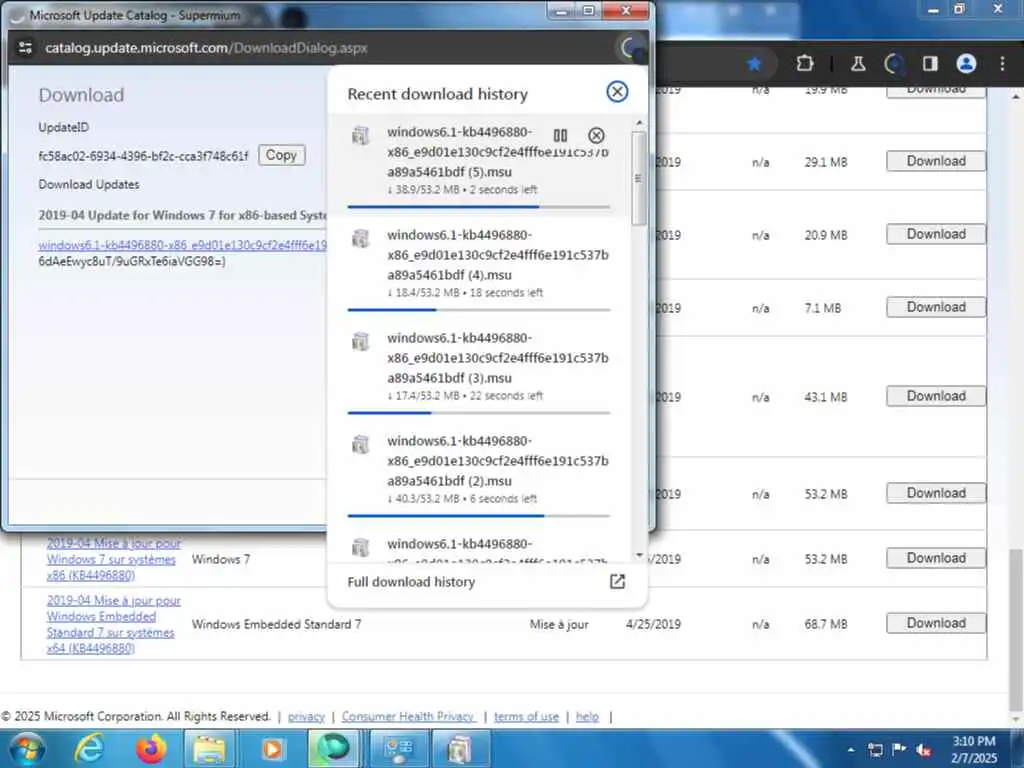The width and height of the screenshot is (1024, 768).
Task: Download the 20.9 MB update
Action: point(936,234)
